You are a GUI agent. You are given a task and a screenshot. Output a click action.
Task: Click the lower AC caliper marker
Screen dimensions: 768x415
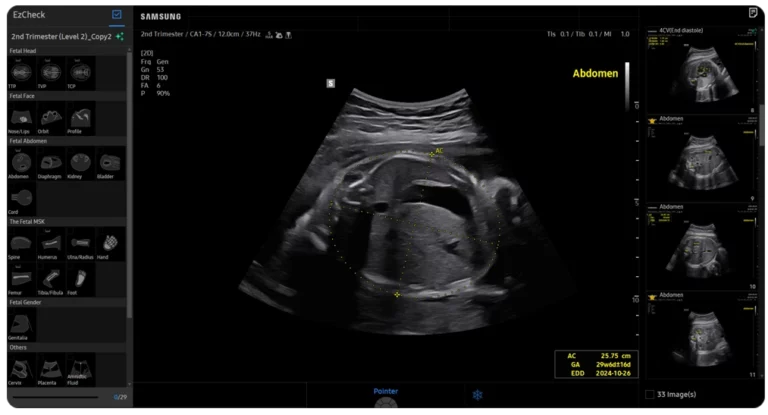pyautogui.click(x=397, y=294)
